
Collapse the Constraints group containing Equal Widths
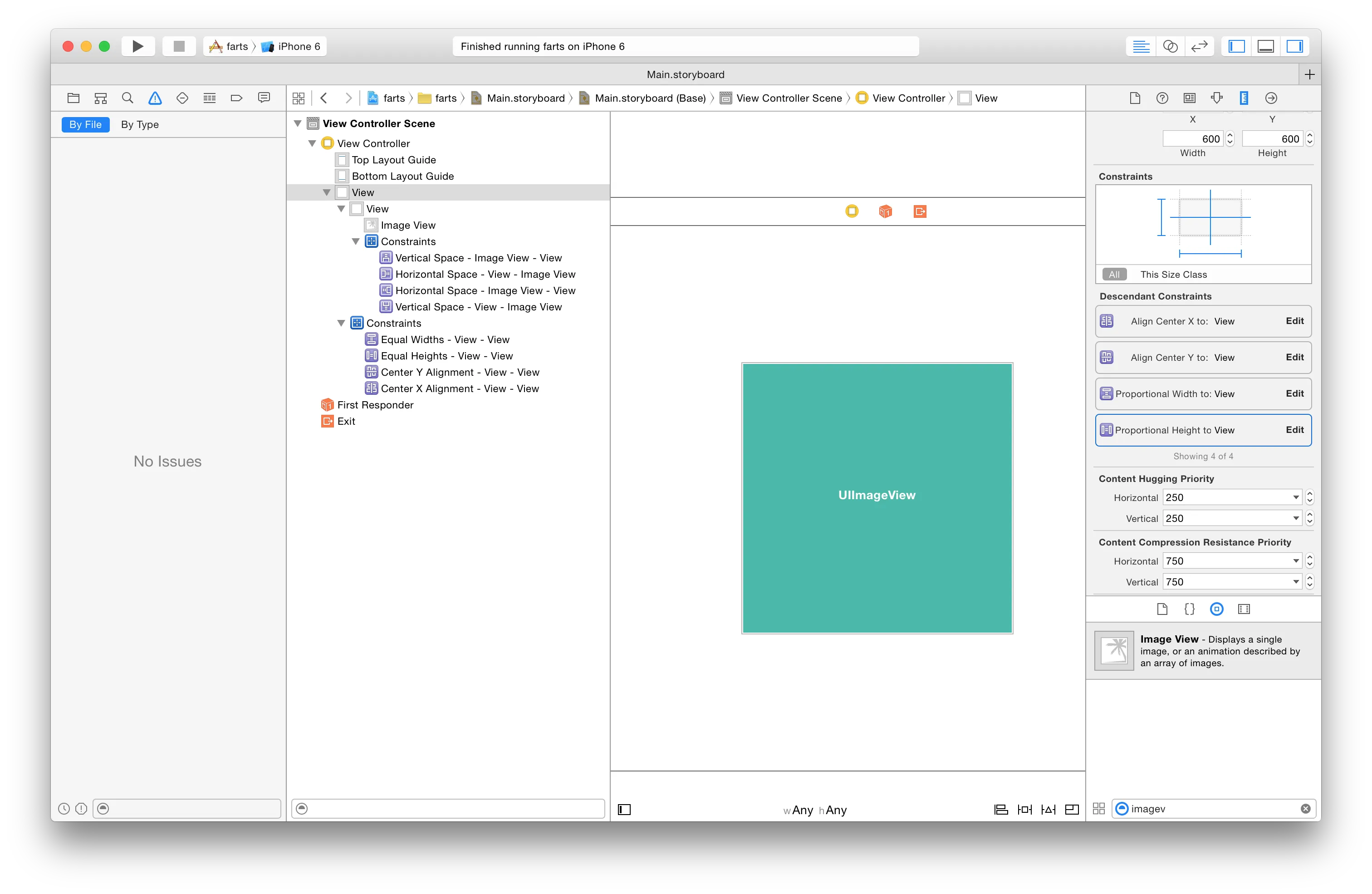341,324
